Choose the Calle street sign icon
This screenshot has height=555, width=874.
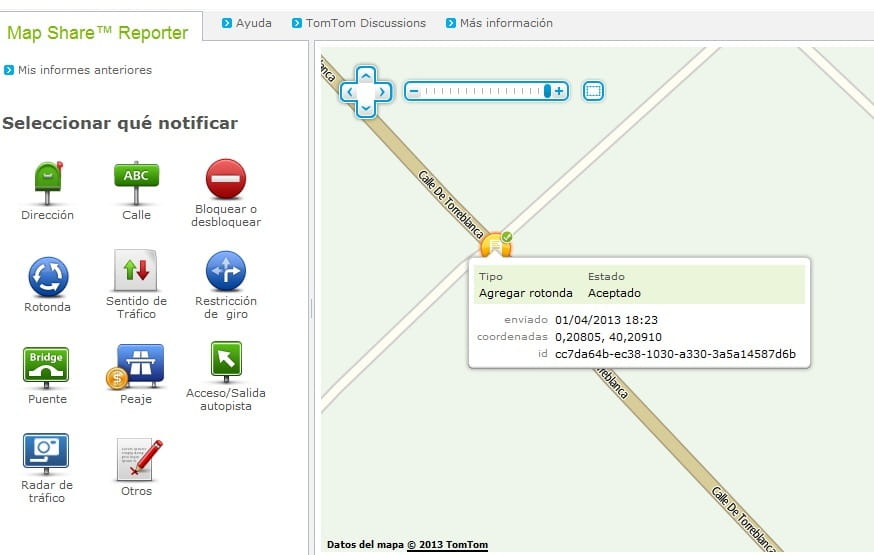point(136,180)
